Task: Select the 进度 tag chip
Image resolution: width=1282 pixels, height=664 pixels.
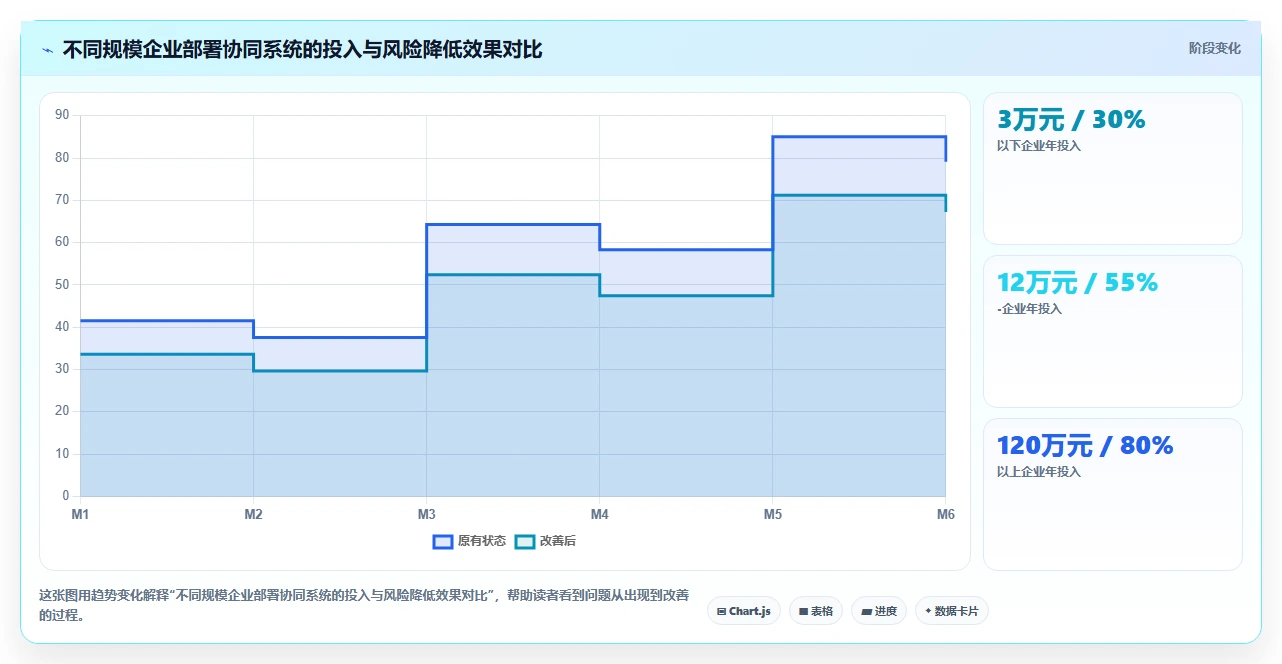Action: 879,611
